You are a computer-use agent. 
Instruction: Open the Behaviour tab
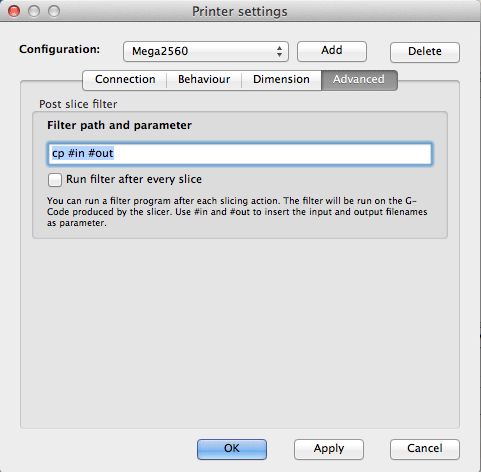204,79
